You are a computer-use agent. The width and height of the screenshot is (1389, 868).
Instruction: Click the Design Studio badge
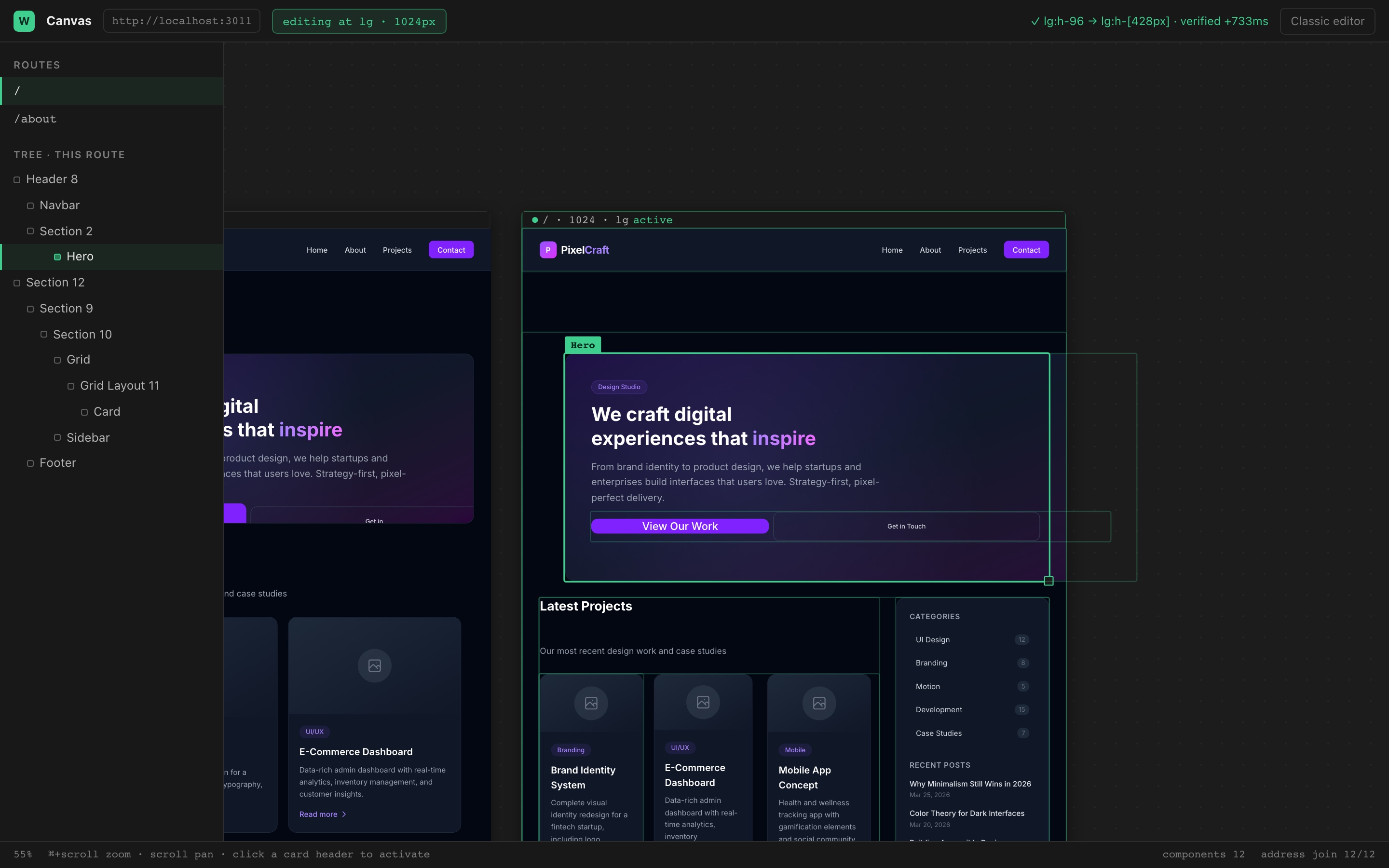coord(619,387)
